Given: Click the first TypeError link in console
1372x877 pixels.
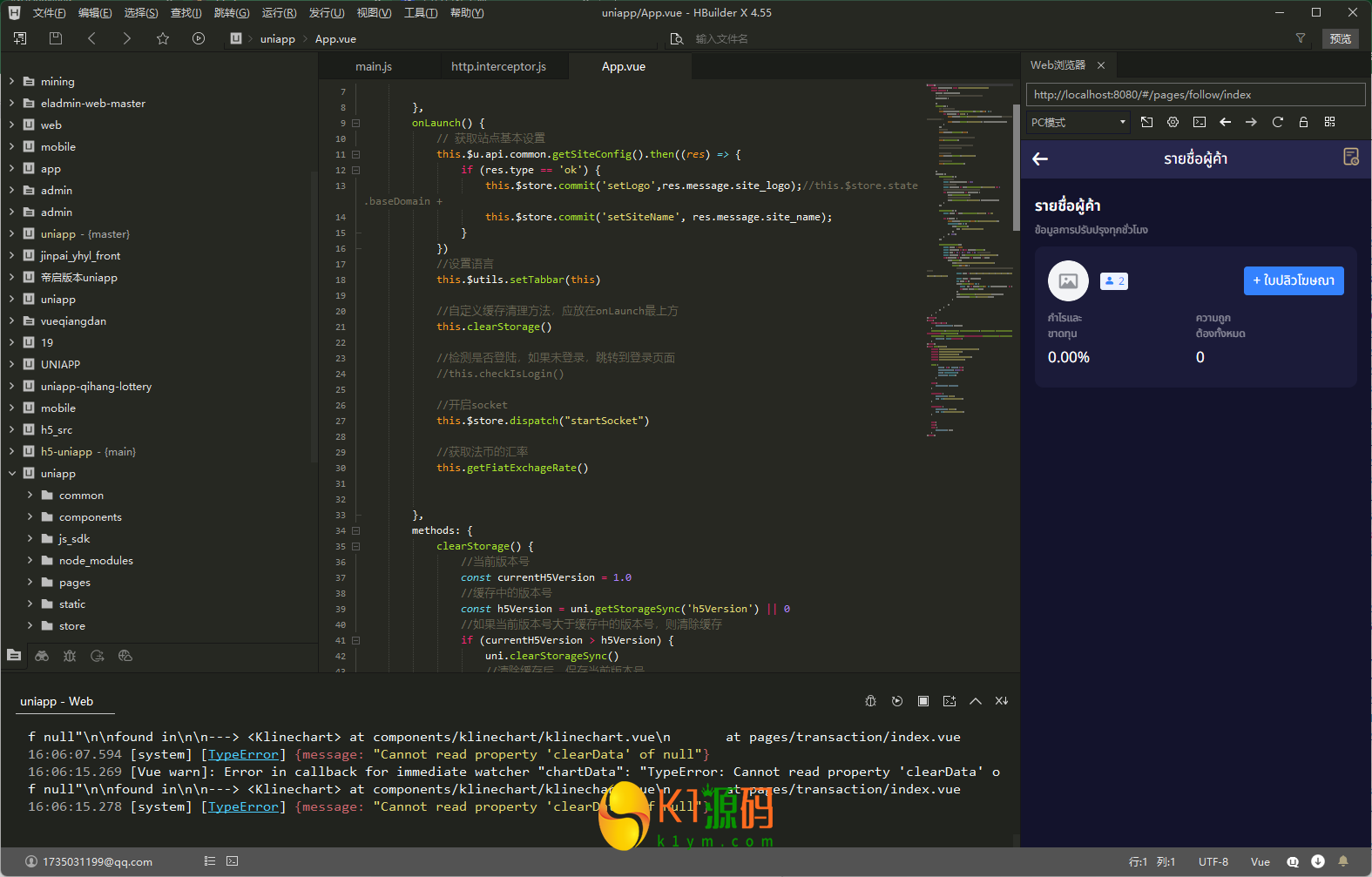Looking at the screenshot, I should tap(243, 755).
